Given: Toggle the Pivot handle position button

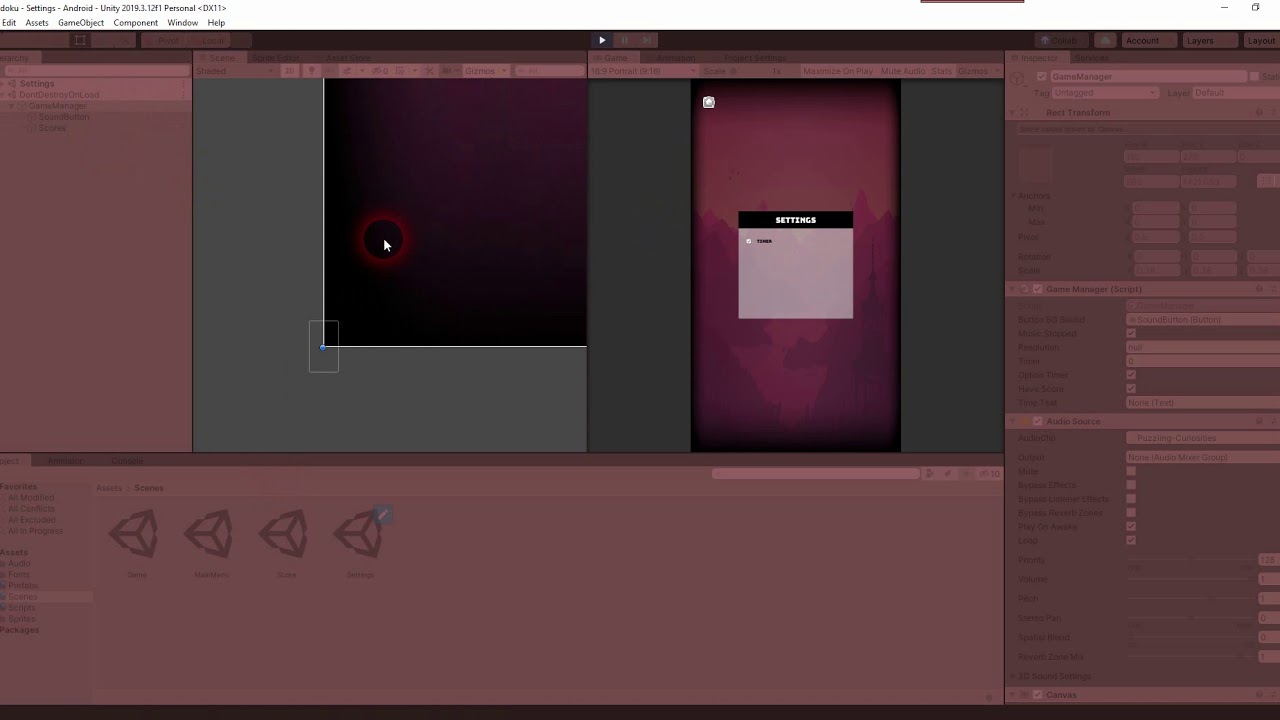Looking at the screenshot, I should tap(164, 40).
